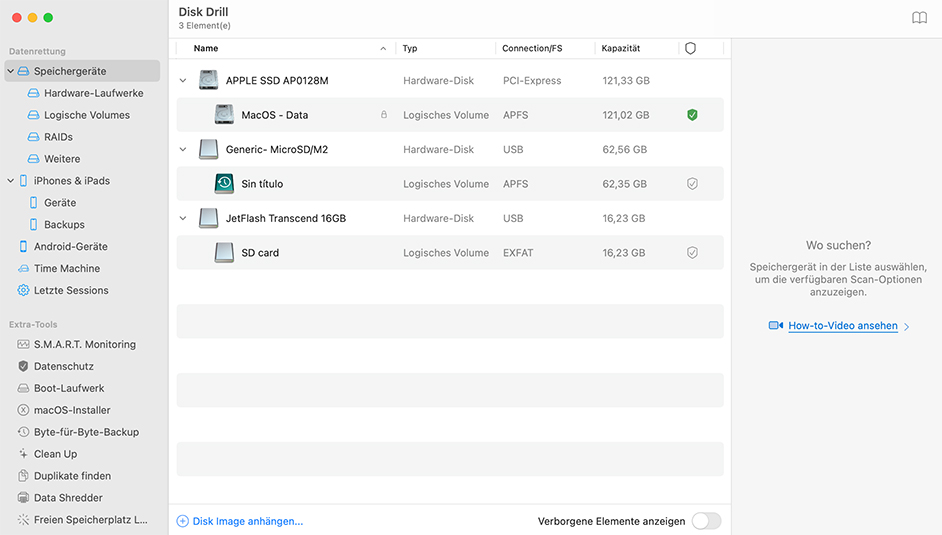Sort list by Kapazität column header
The height and width of the screenshot is (535, 942).
point(621,48)
